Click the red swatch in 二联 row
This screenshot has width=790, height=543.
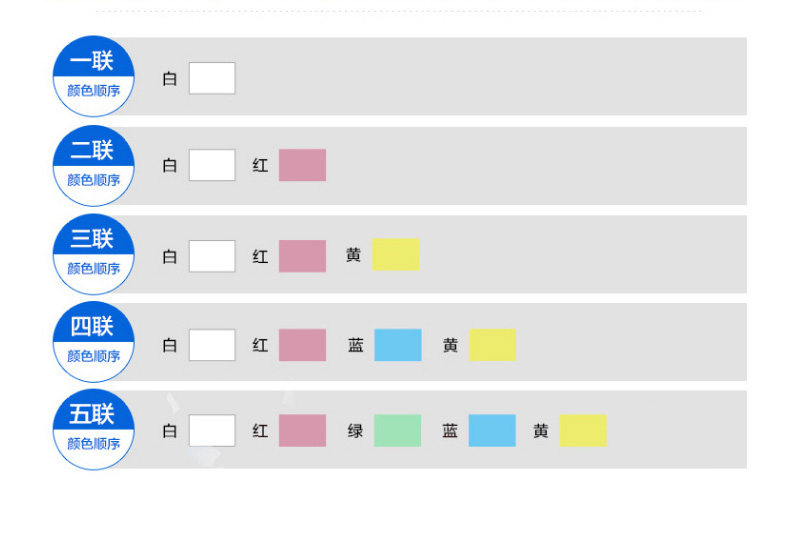click(x=302, y=165)
